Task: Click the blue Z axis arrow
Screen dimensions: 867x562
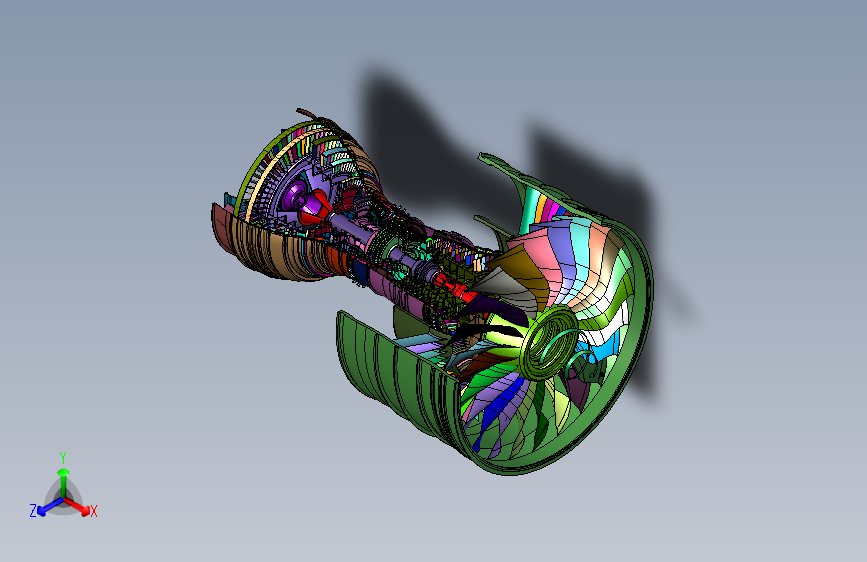Action: tap(49, 506)
